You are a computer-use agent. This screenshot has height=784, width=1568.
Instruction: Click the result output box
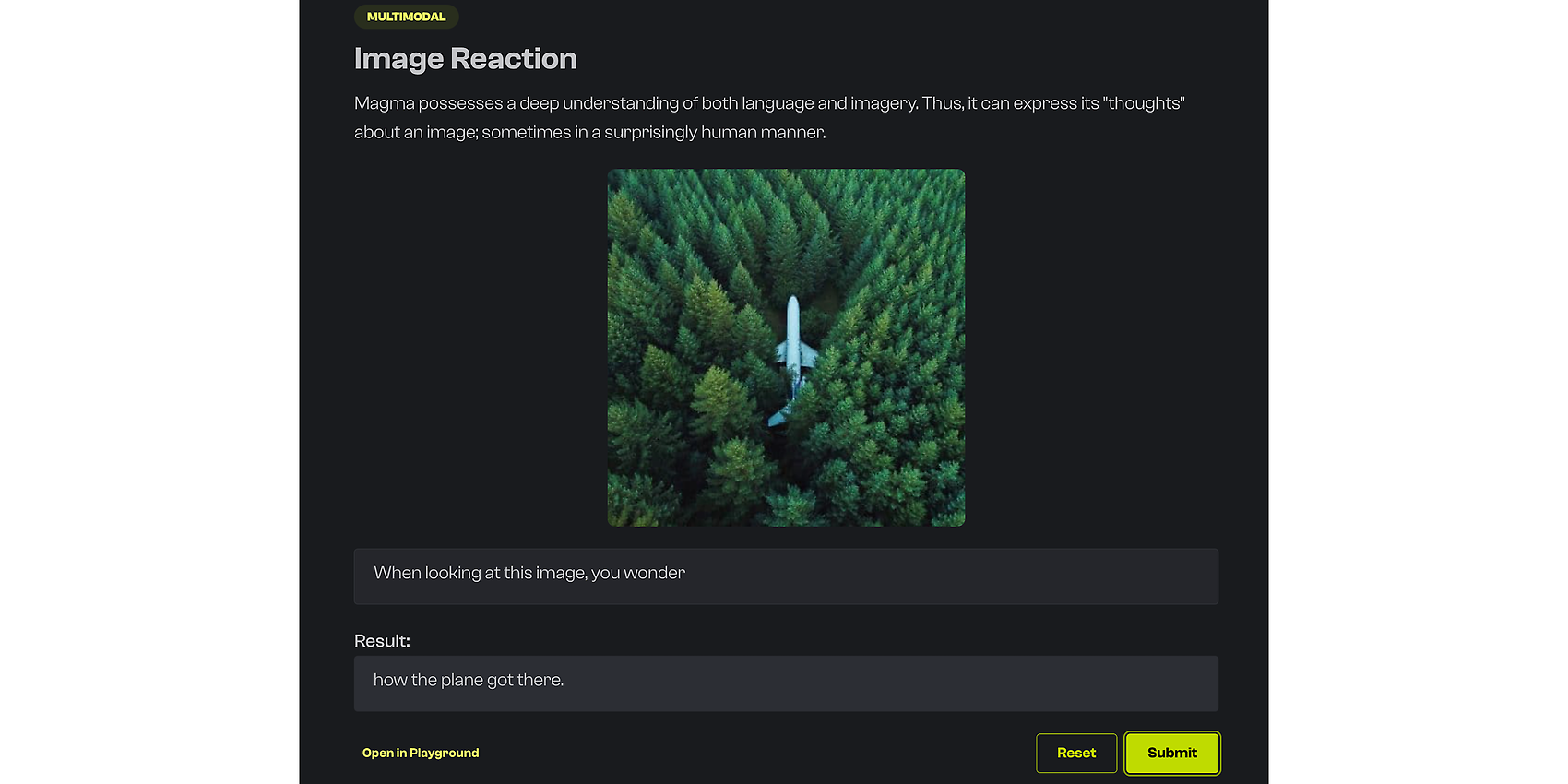[786, 683]
